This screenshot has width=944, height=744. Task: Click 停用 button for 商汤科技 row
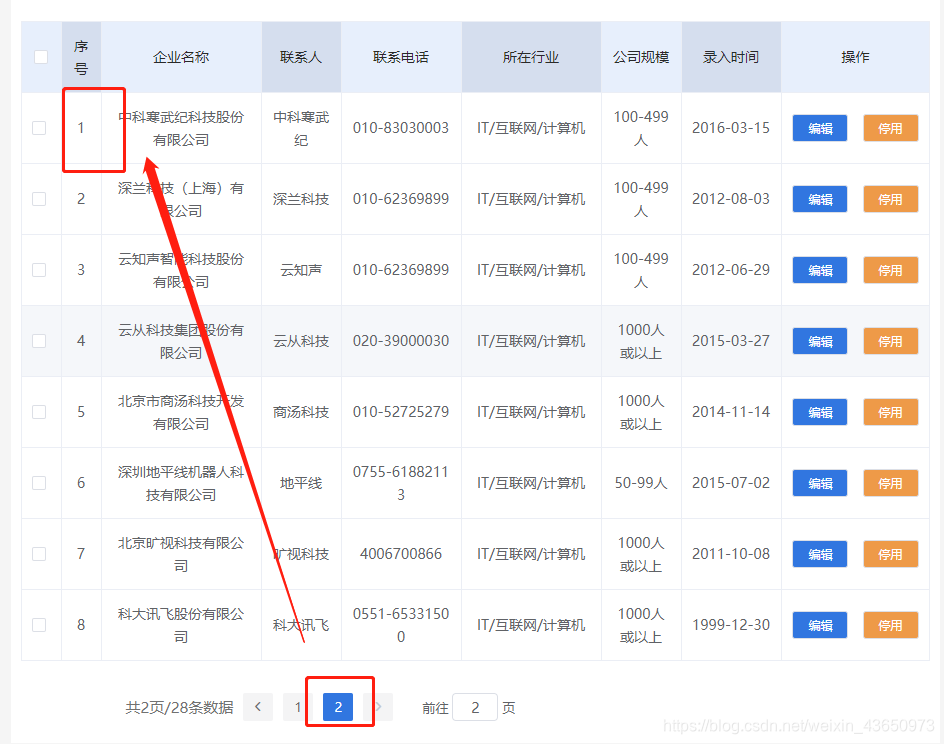(890, 412)
